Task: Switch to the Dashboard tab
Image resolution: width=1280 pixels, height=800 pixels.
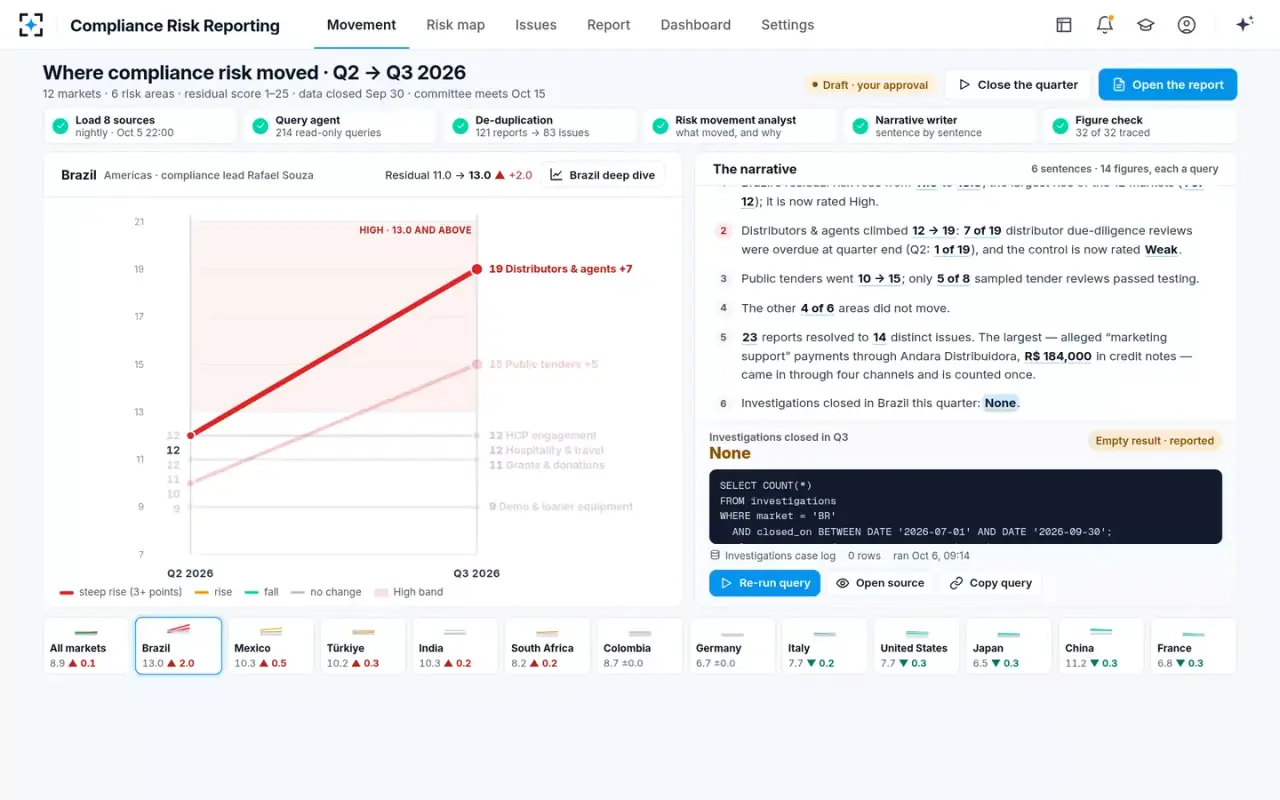Action: pyautogui.click(x=696, y=25)
